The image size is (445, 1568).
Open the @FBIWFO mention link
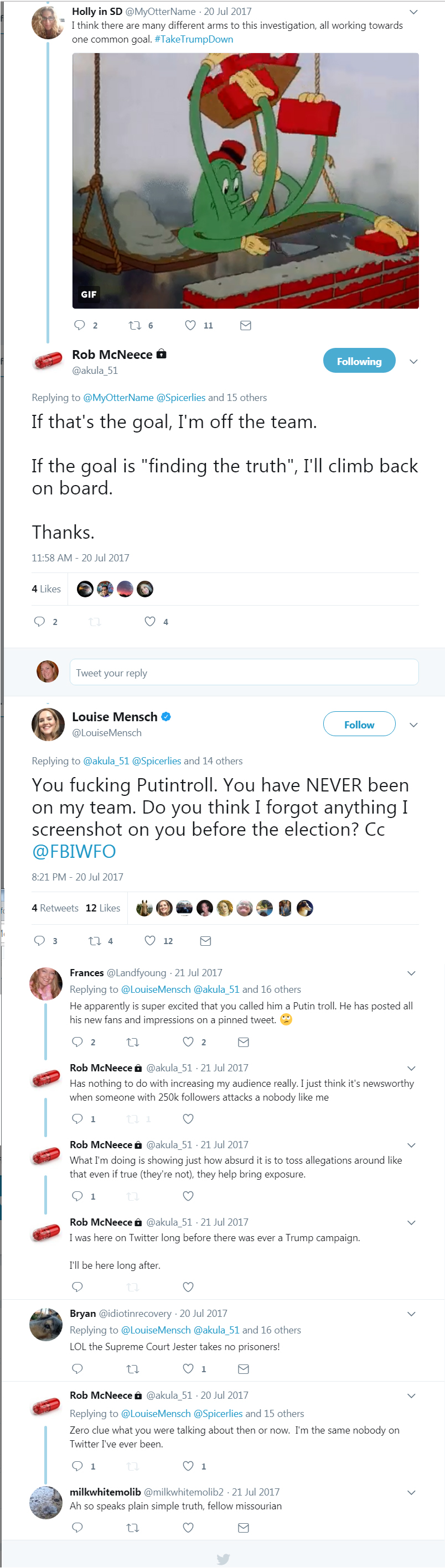coord(74,852)
